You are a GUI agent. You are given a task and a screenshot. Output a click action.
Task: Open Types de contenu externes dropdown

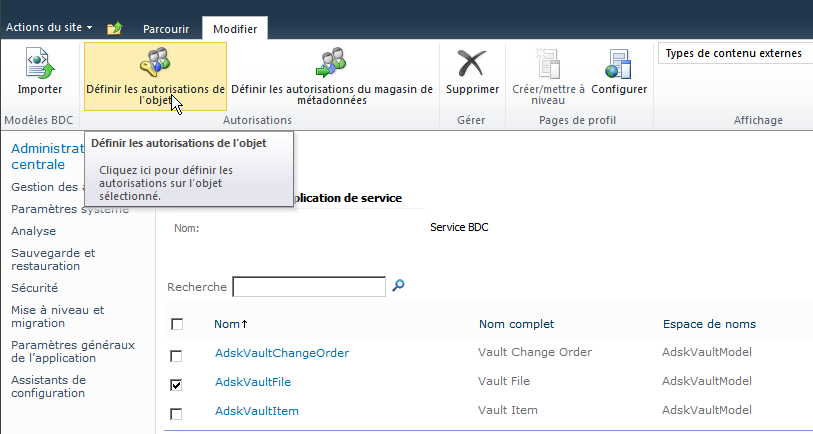coord(734,53)
